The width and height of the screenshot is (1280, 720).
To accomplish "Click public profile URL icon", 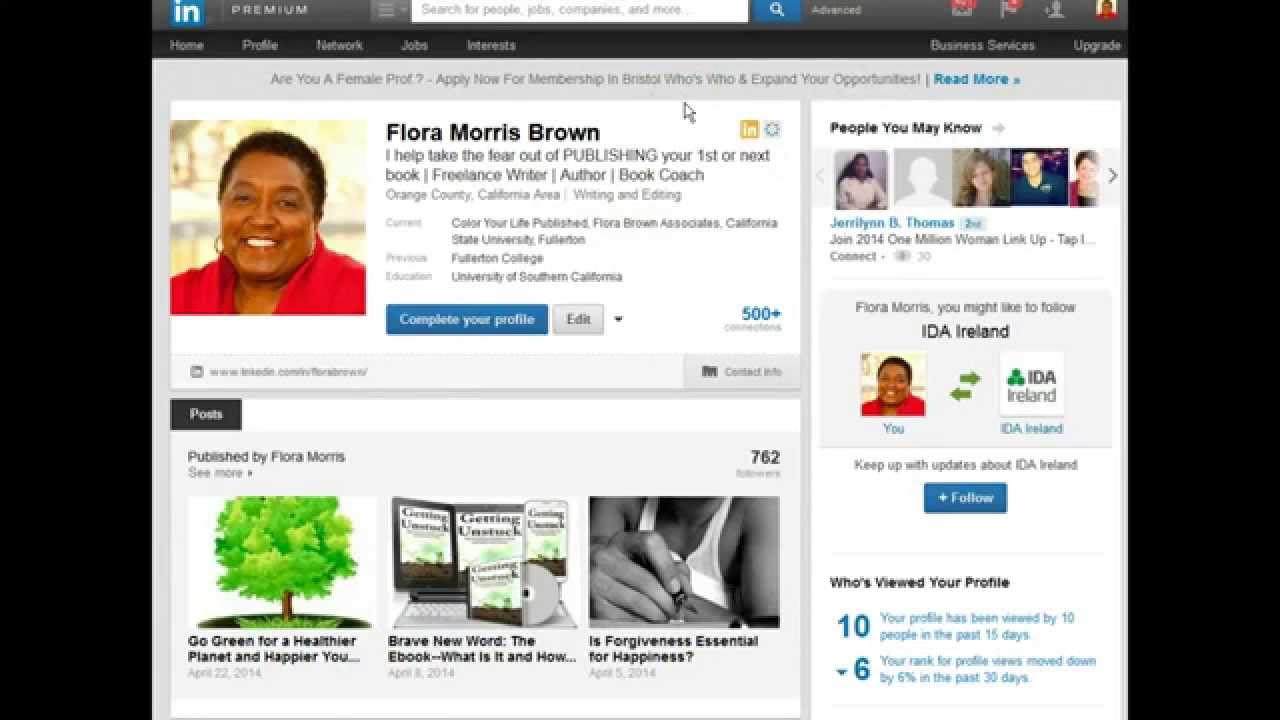I will [197, 372].
